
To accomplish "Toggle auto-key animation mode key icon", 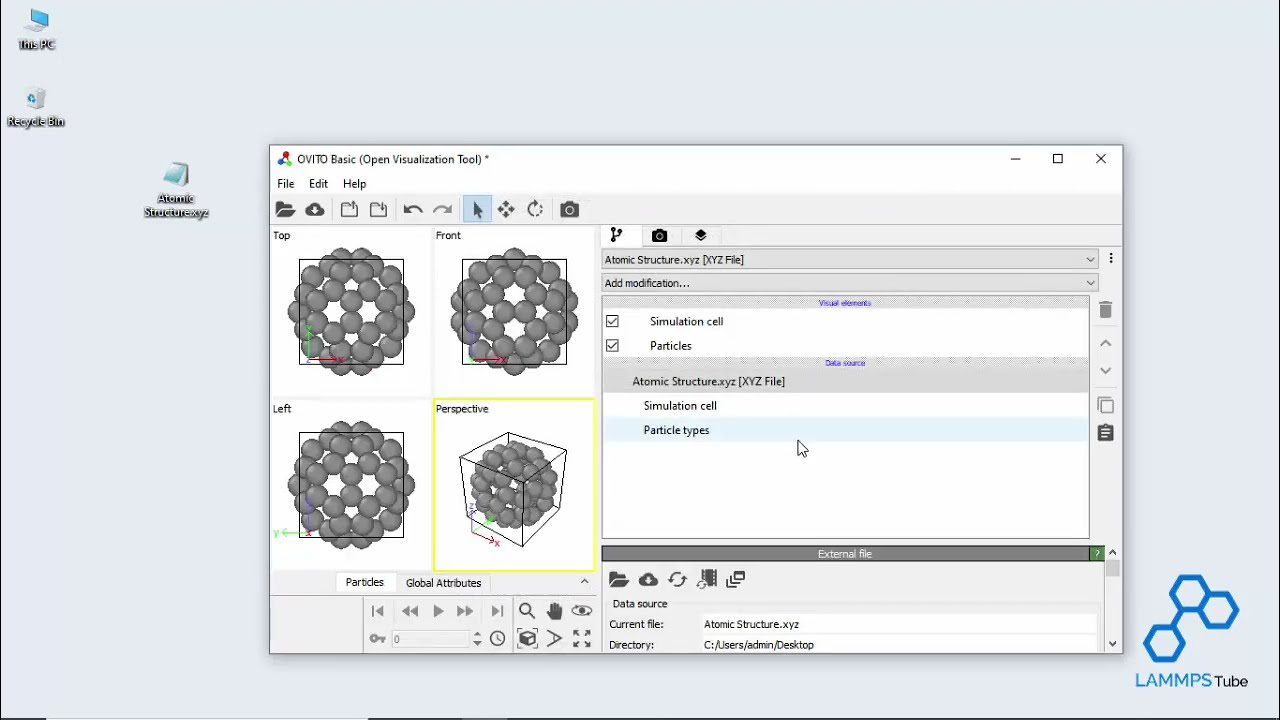I will [378, 639].
